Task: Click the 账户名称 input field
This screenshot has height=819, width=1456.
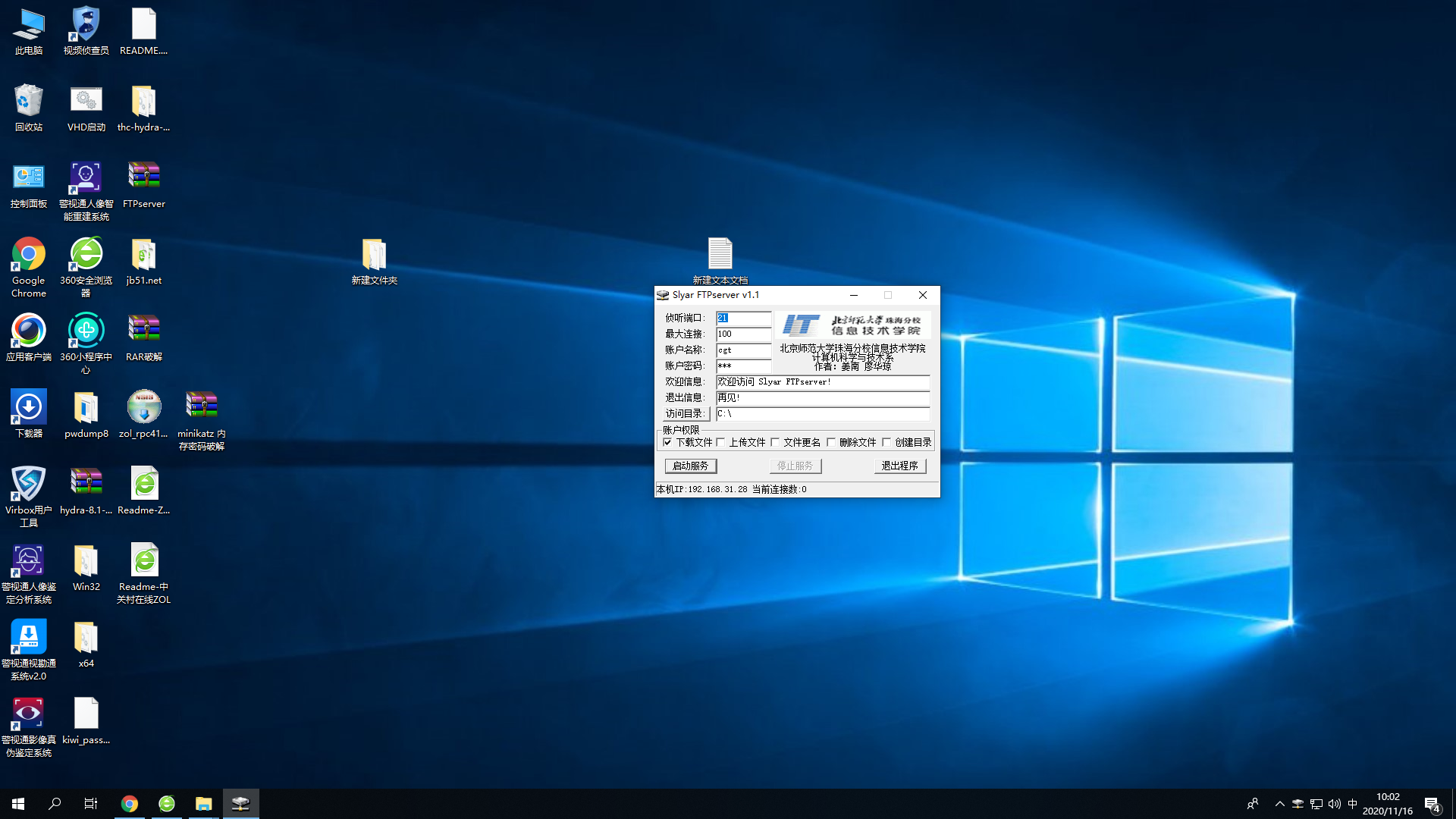Action: tap(743, 350)
